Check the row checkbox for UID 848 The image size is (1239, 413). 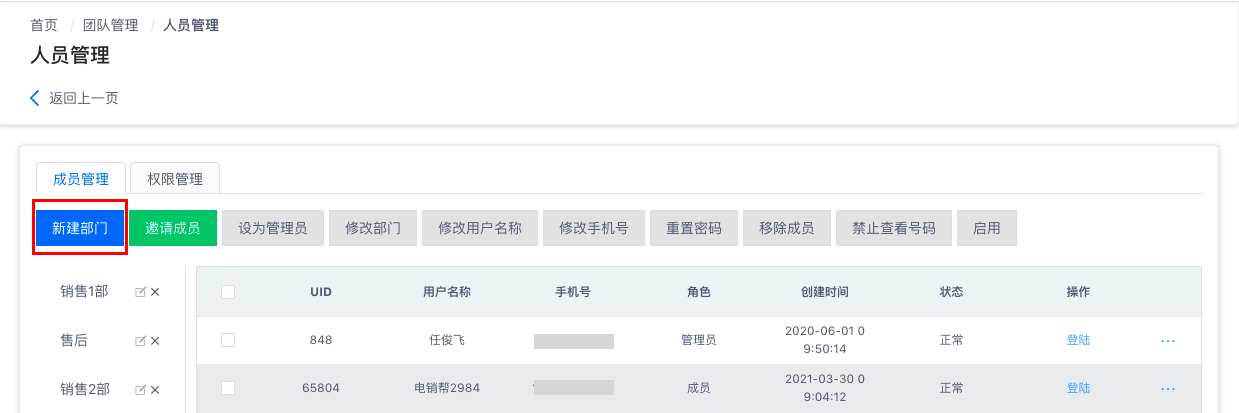(x=228, y=340)
